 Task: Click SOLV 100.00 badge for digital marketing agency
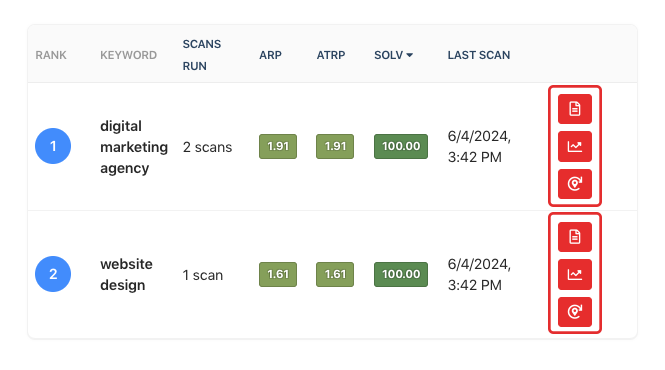(401, 146)
